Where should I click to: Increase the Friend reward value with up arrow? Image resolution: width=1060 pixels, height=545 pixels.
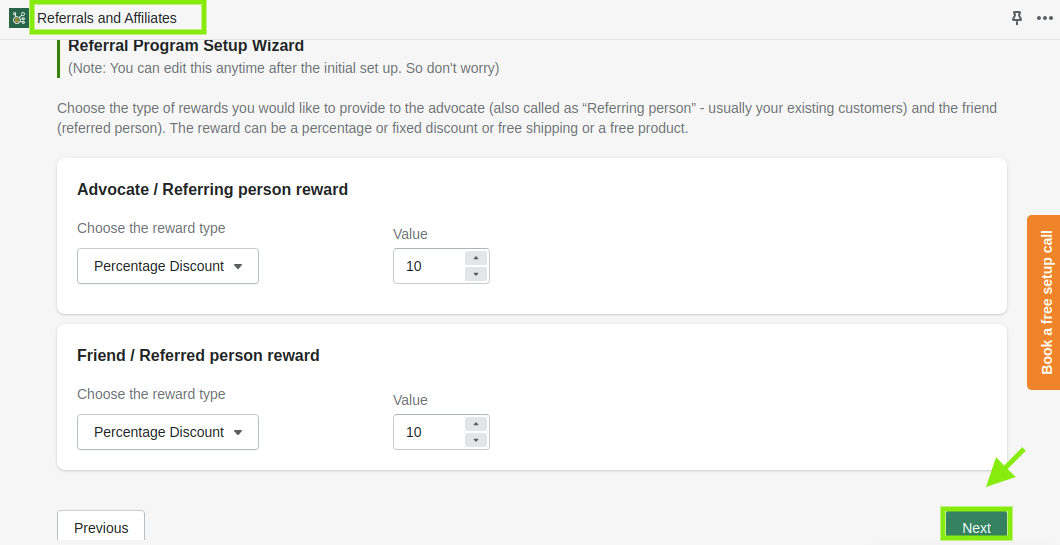476,424
